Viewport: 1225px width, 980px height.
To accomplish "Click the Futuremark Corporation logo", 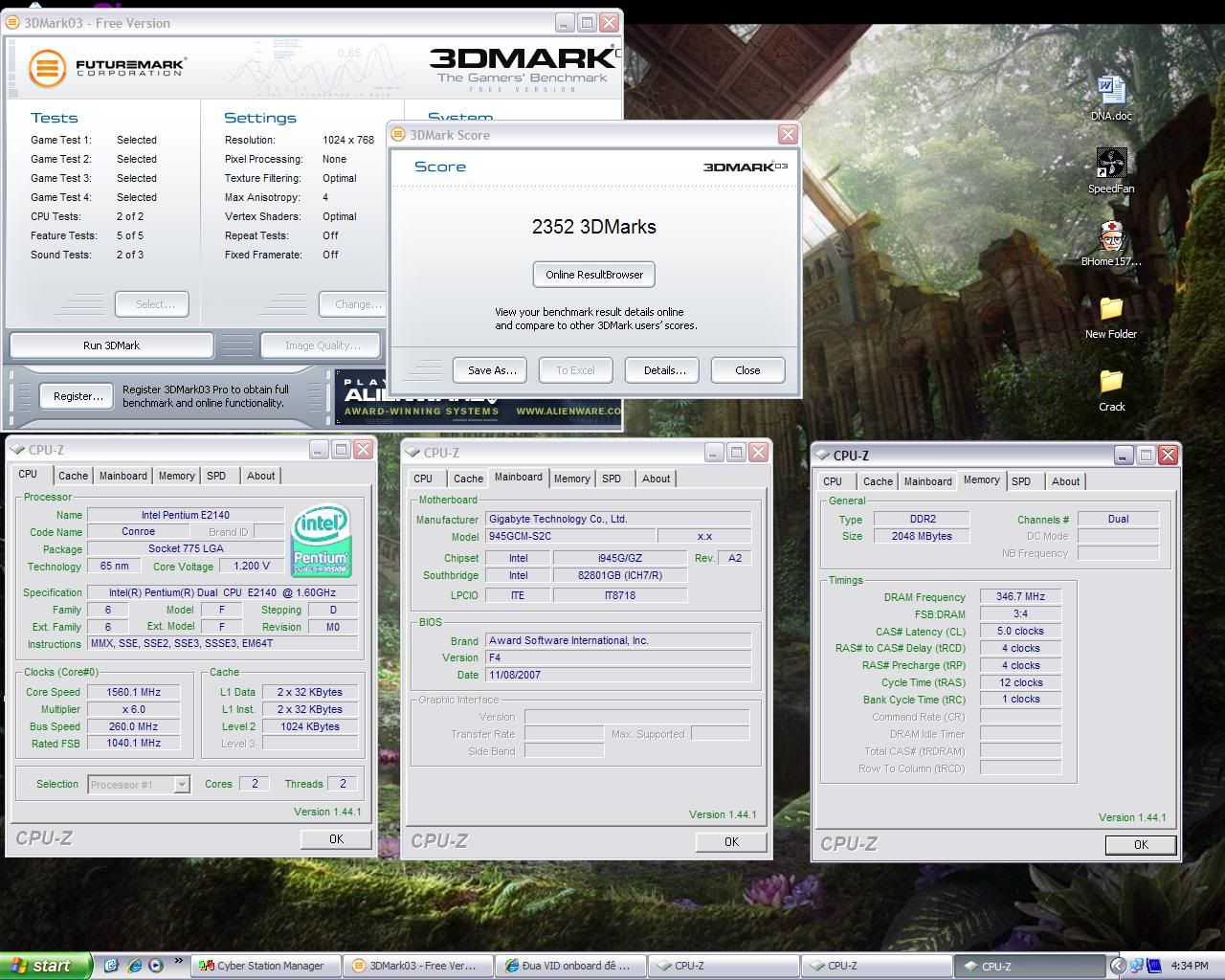I will click(107, 67).
